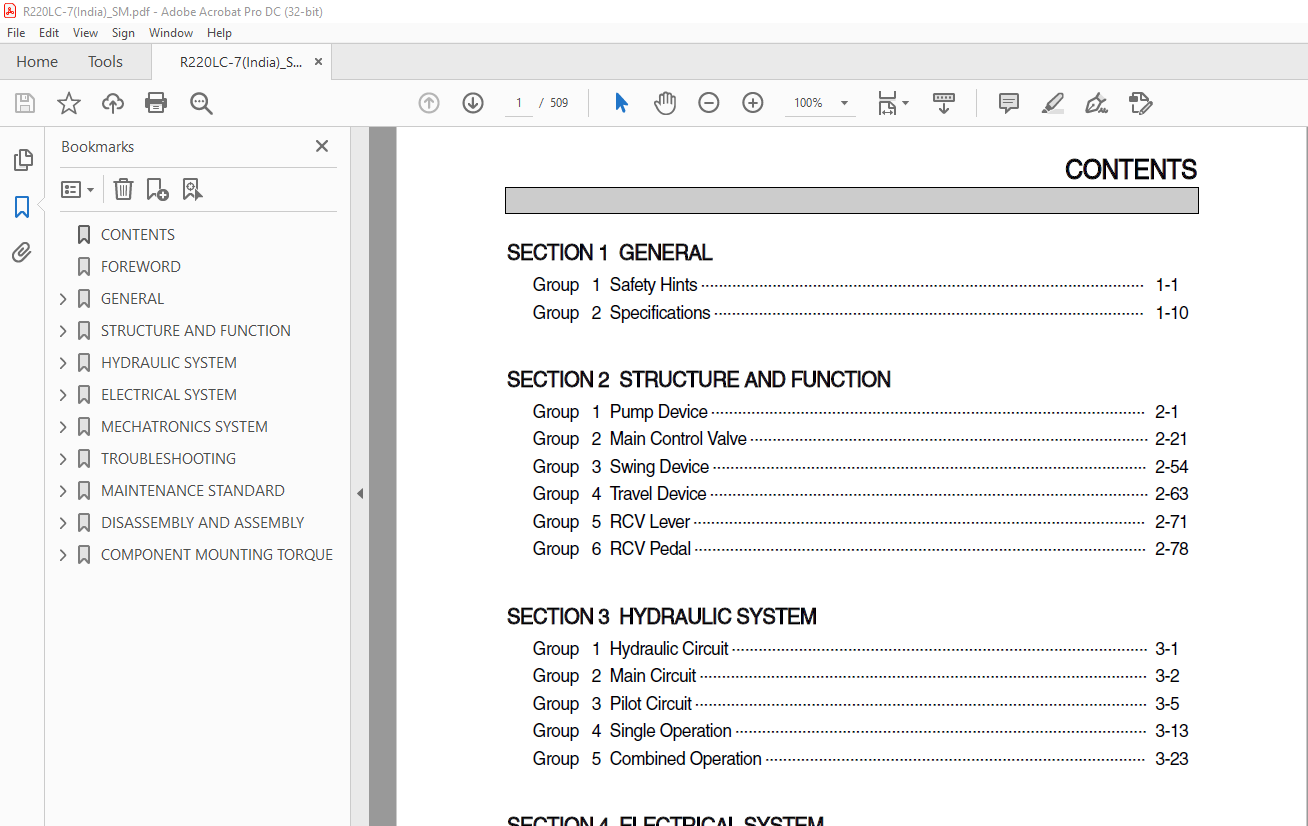Jump to the CONTENTS bookmark
1308x826 pixels.
click(x=138, y=235)
